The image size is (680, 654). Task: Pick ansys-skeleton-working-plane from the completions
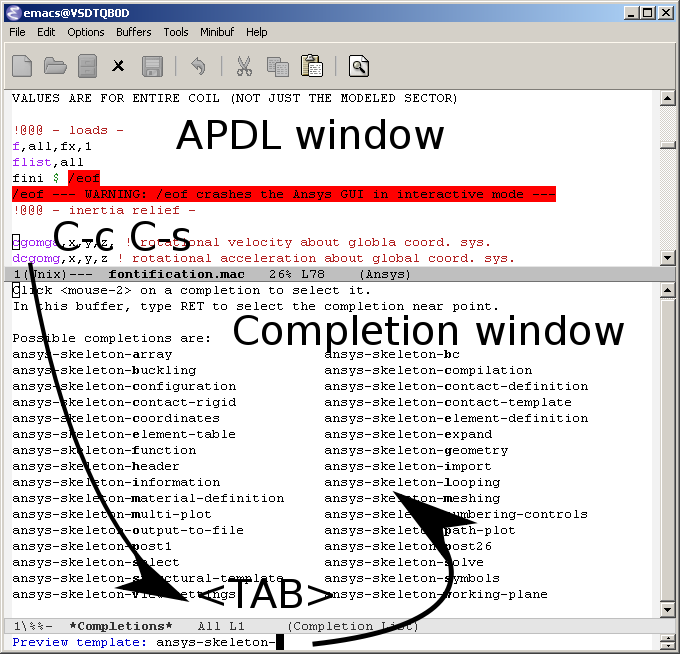coord(436,595)
